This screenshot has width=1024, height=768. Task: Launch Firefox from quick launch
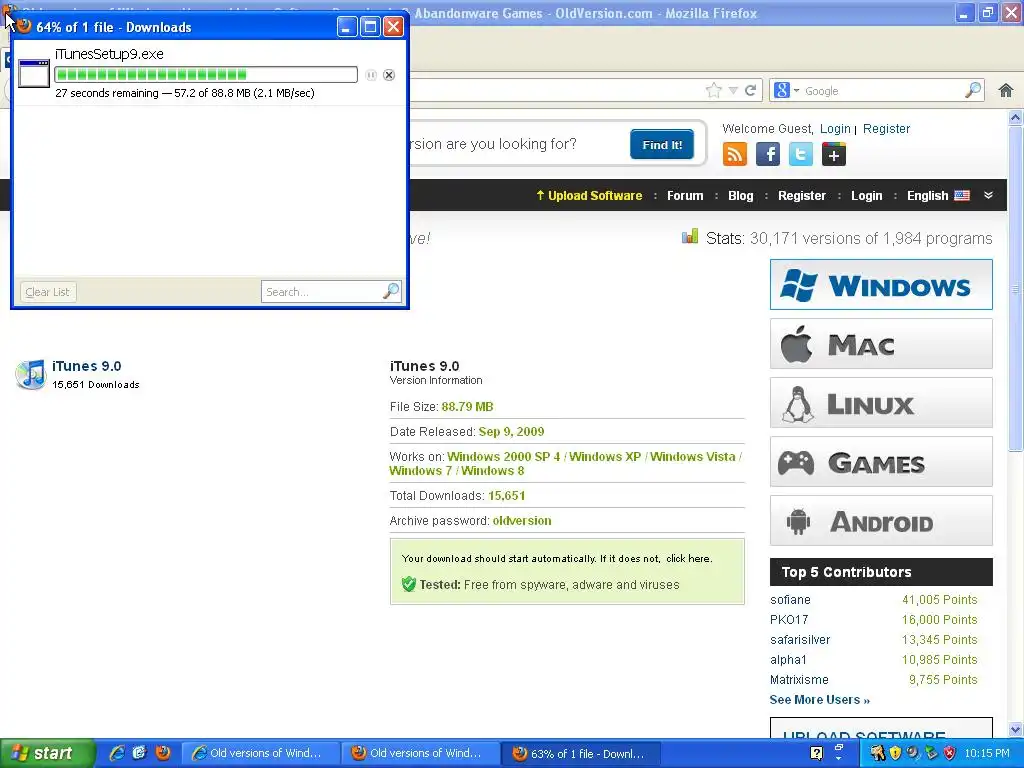[x=163, y=753]
